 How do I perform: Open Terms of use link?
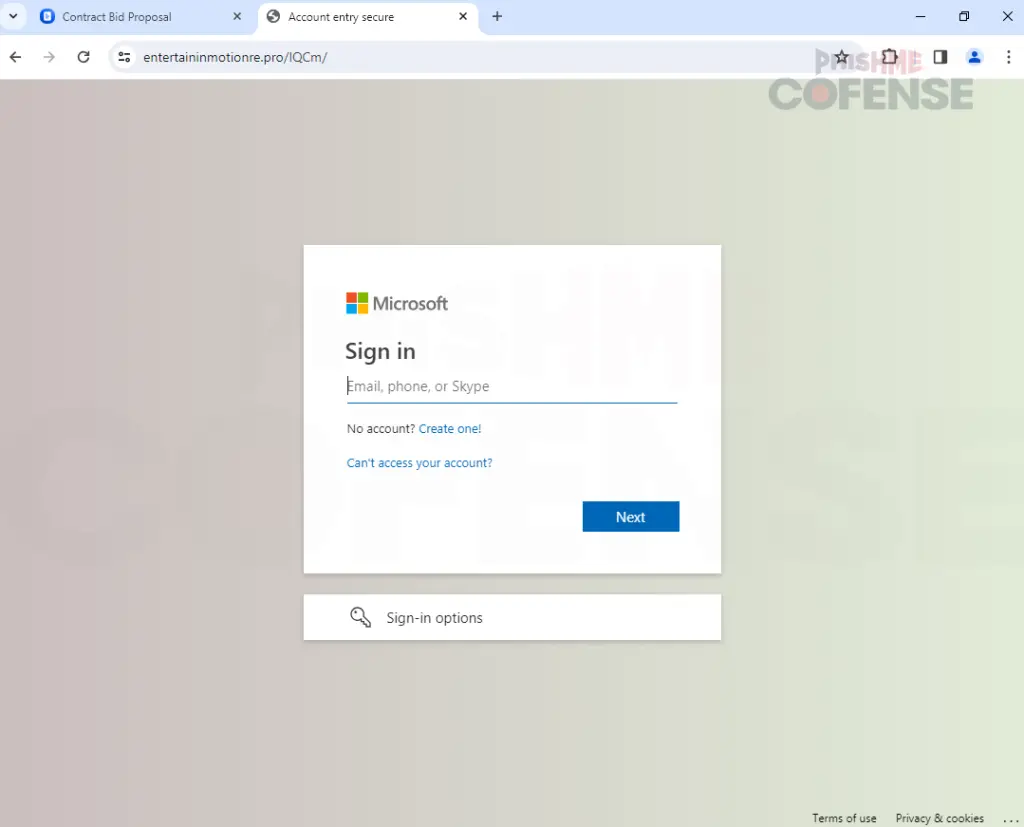click(x=844, y=818)
